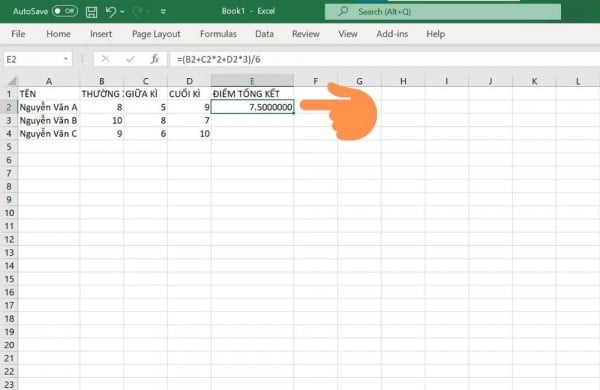Click the Undo arrow icon
The image size is (600, 390).
click(x=111, y=12)
